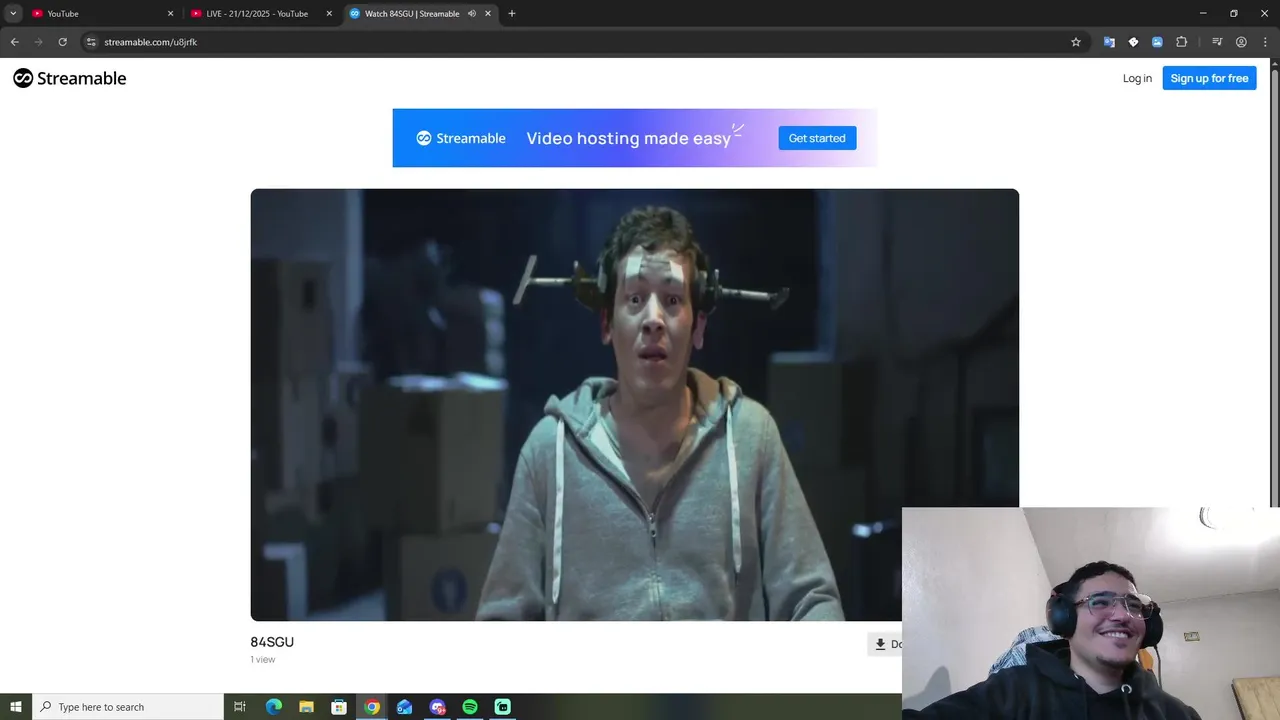The height and width of the screenshot is (720, 1280).
Task: Open Discord from the taskbar
Action: [437, 707]
